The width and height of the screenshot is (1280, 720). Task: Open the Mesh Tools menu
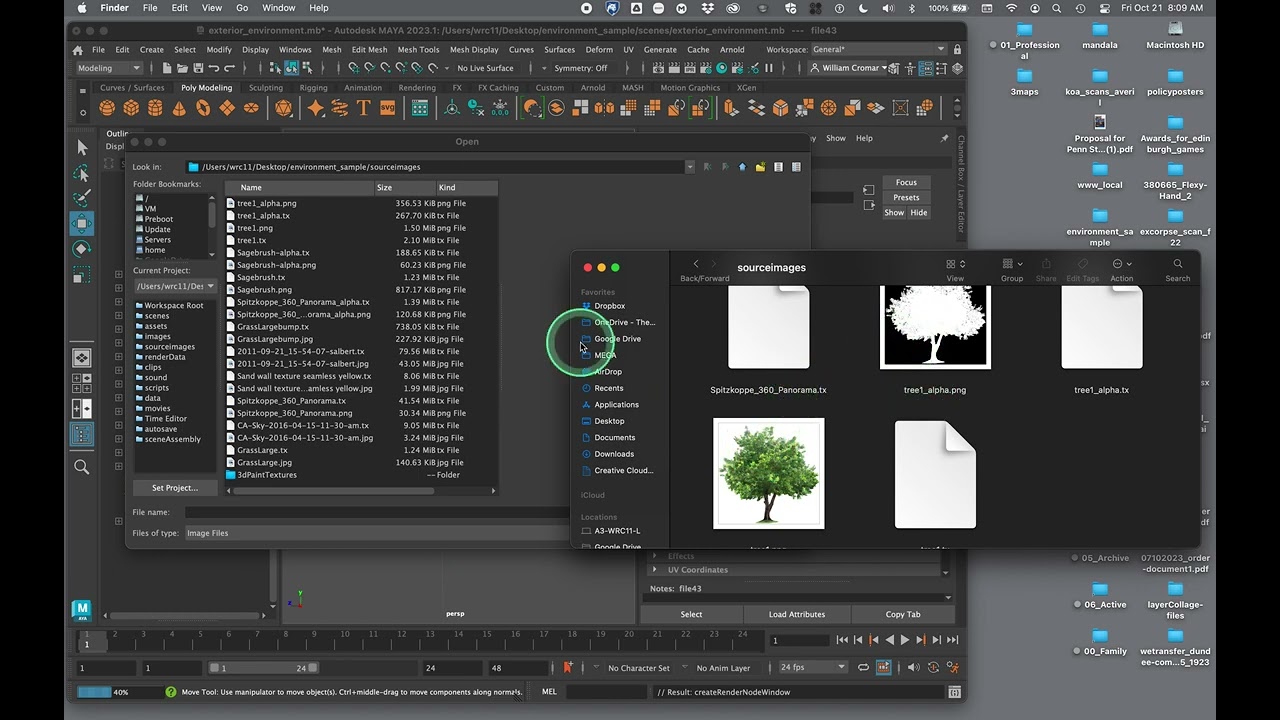point(418,49)
